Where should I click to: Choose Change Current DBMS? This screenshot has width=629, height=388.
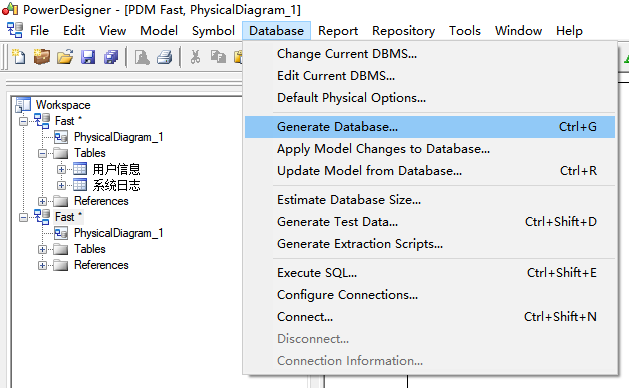[x=430, y=54]
